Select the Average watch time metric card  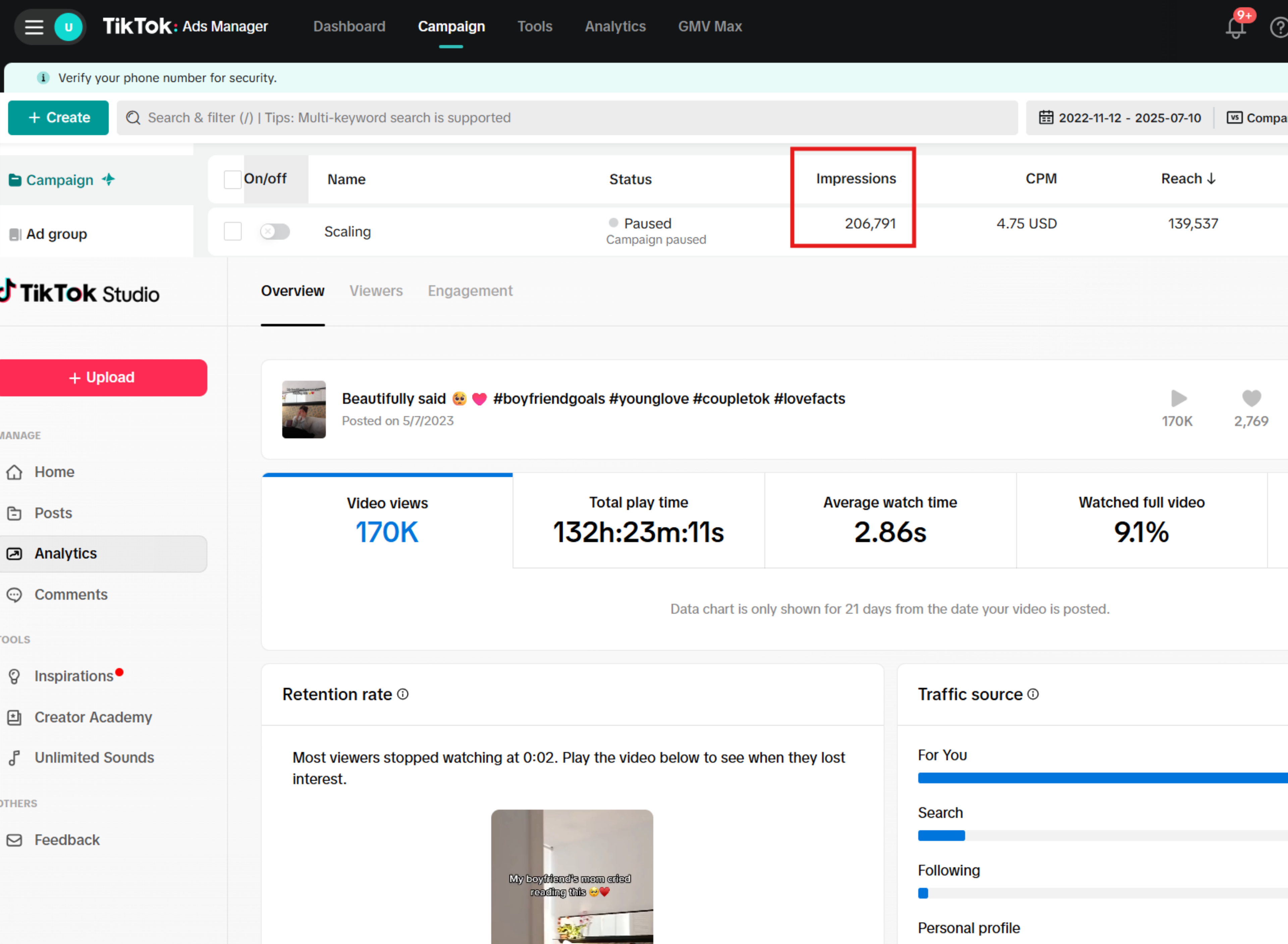pyautogui.click(x=890, y=521)
